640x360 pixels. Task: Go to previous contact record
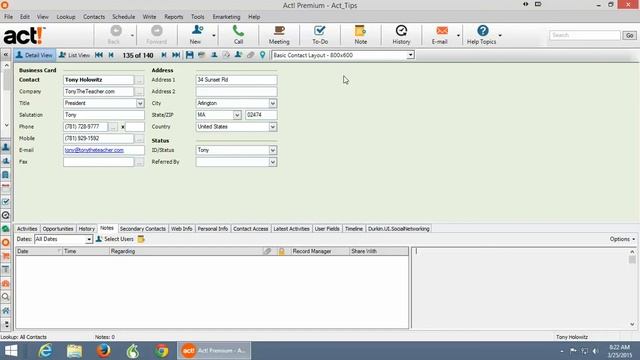coord(111,55)
